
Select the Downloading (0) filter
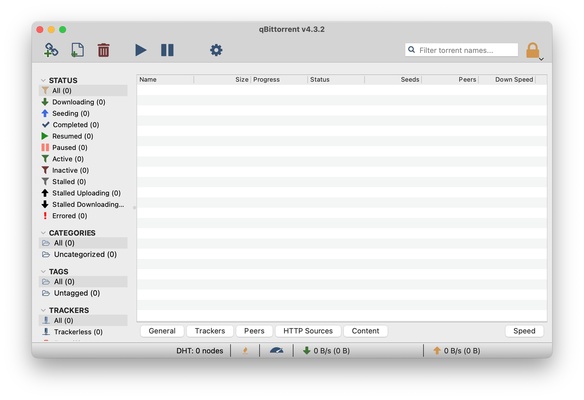83,102
